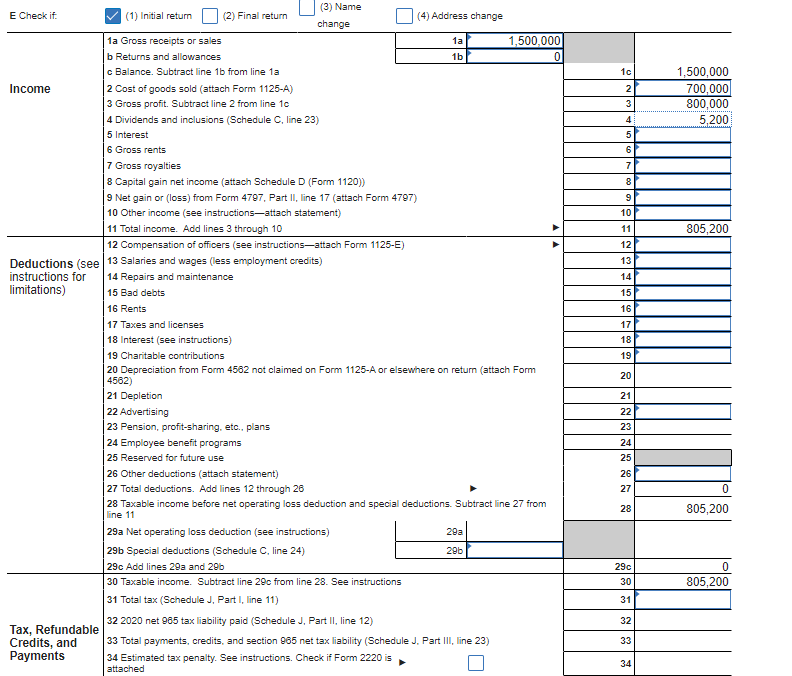
Task: Edit line 1a gross receipts field
Action: (515, 40)
